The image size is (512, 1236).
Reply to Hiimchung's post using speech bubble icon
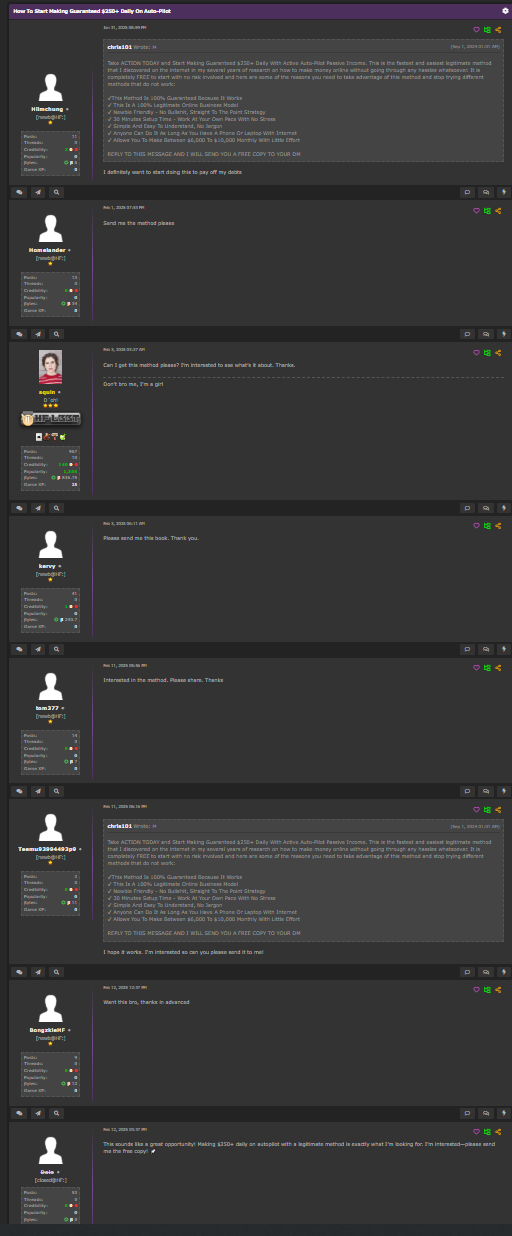(x=467, y=191)
